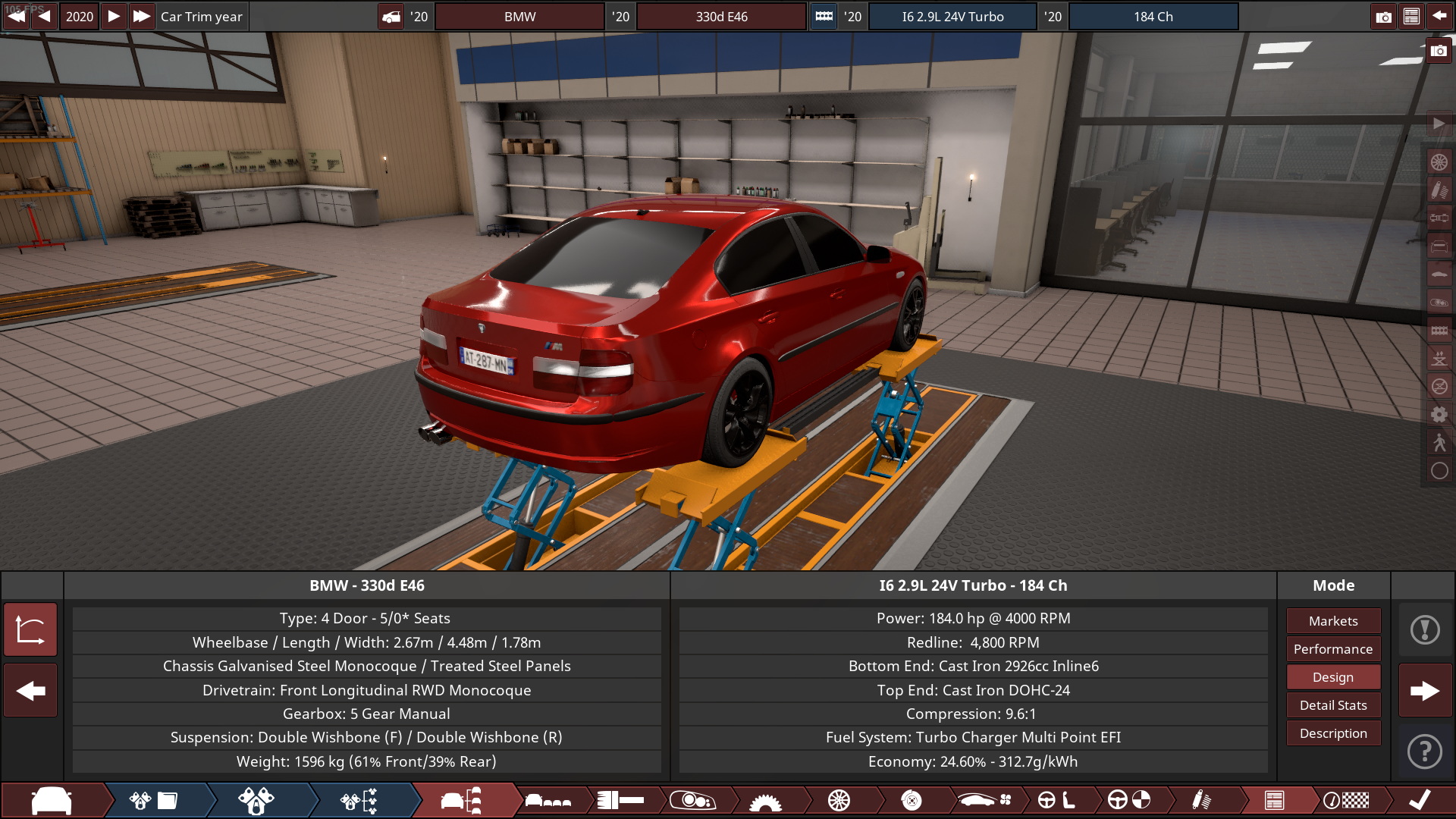The height and width of the screenshot is (819, 1456).
Task: Open the car model tab in bottom bar
Action: [x=52, y=801]
